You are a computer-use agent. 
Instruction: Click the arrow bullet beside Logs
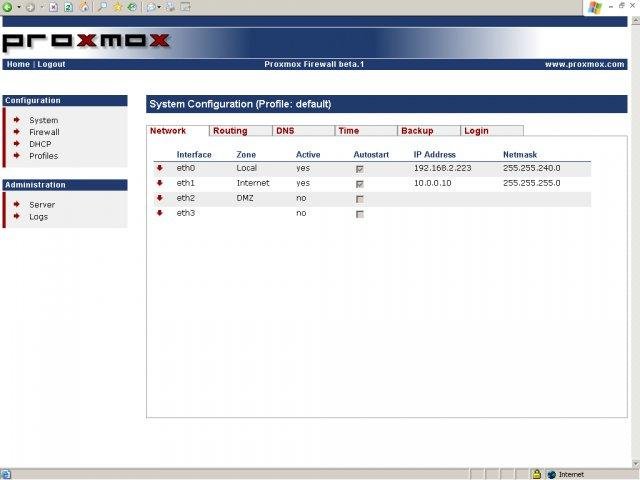pyautogui.click(x=17, y=216)
